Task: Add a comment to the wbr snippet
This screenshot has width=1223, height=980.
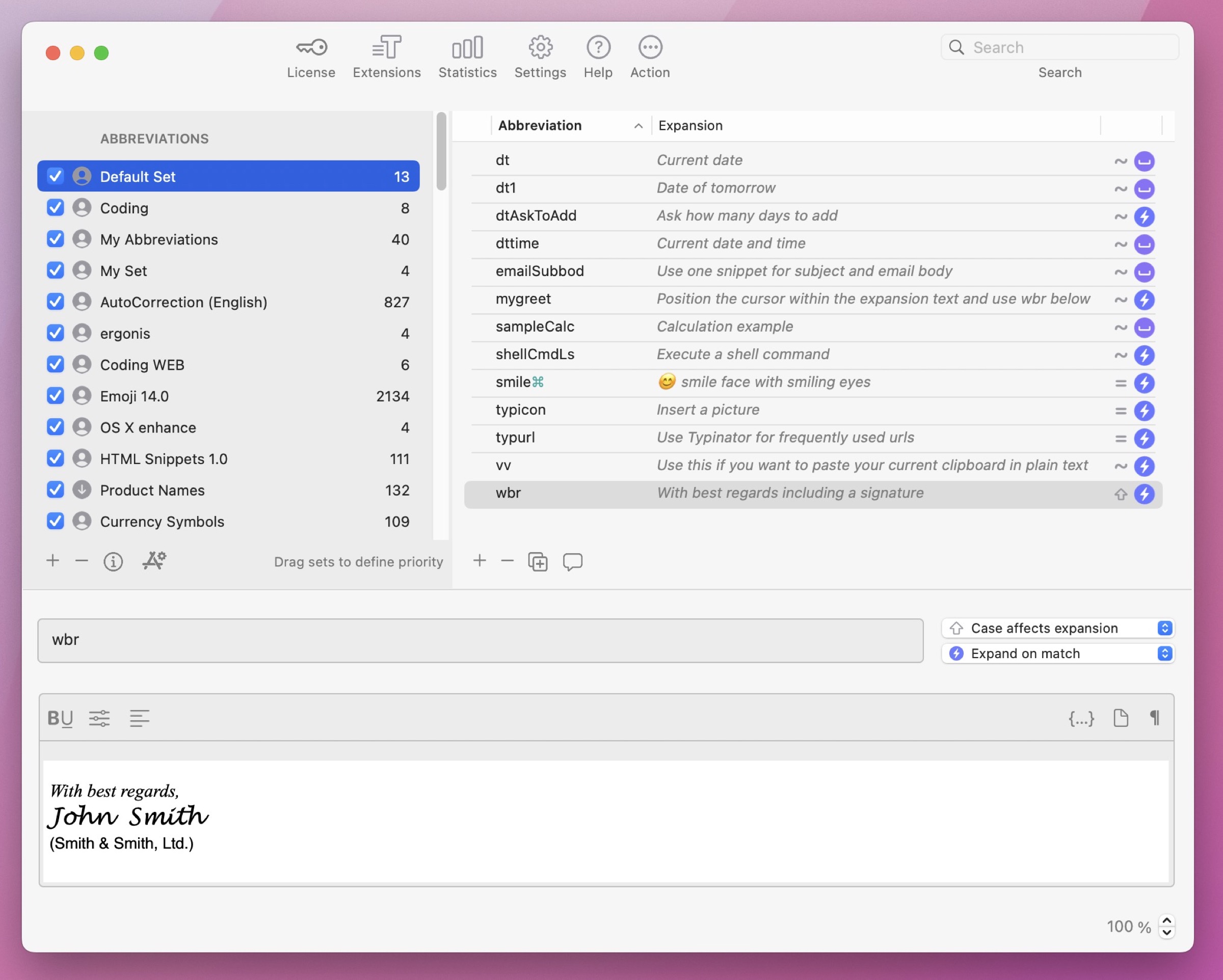Action: 572,562
